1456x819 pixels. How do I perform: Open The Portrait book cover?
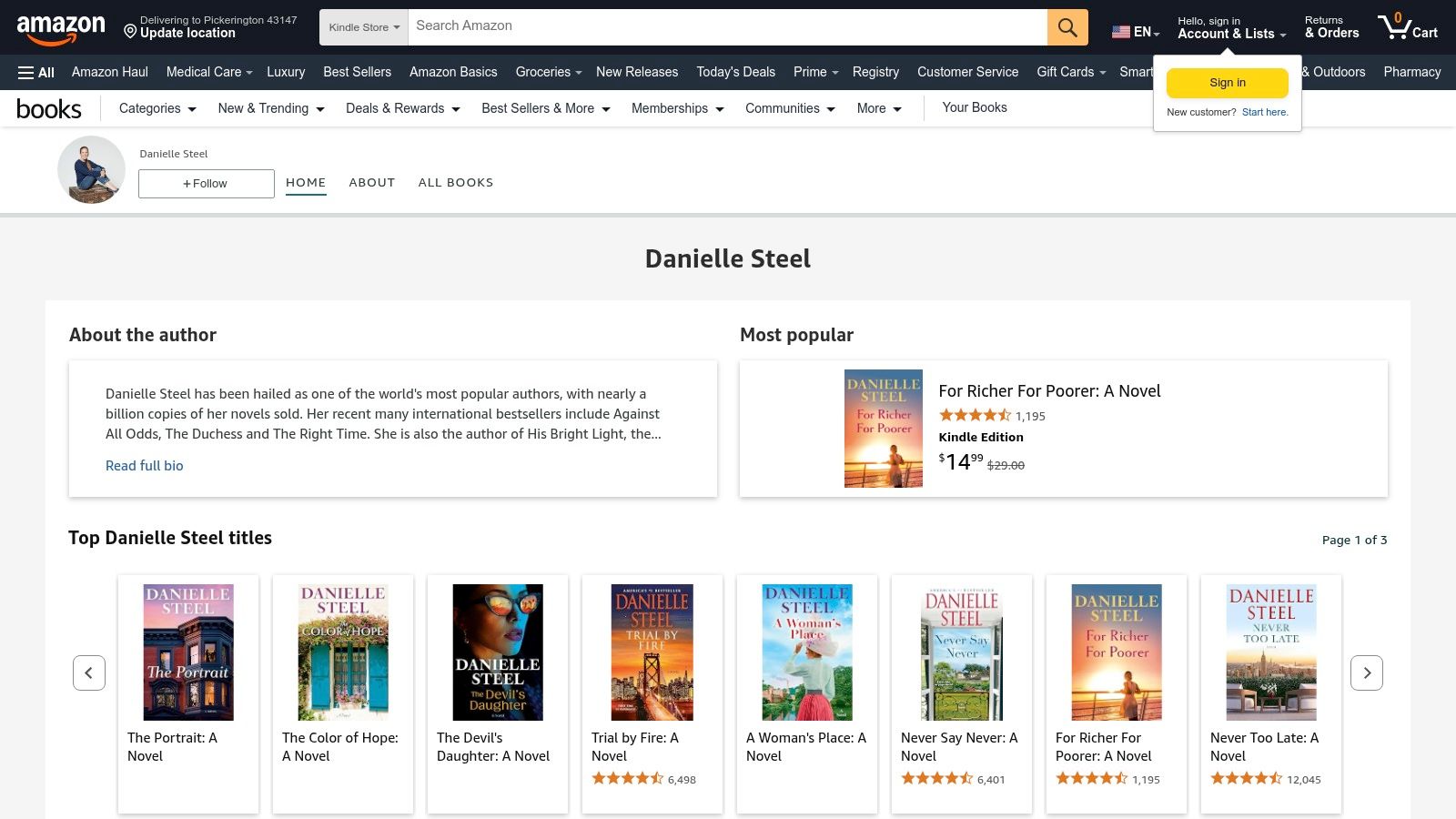(188, 652)
